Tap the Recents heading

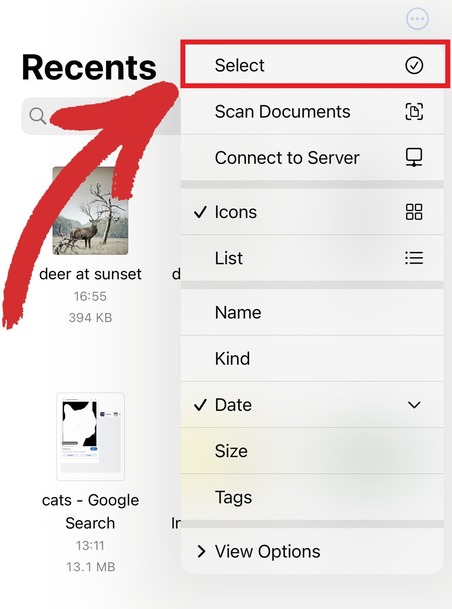pyautogui.click(x=89, y=67)
